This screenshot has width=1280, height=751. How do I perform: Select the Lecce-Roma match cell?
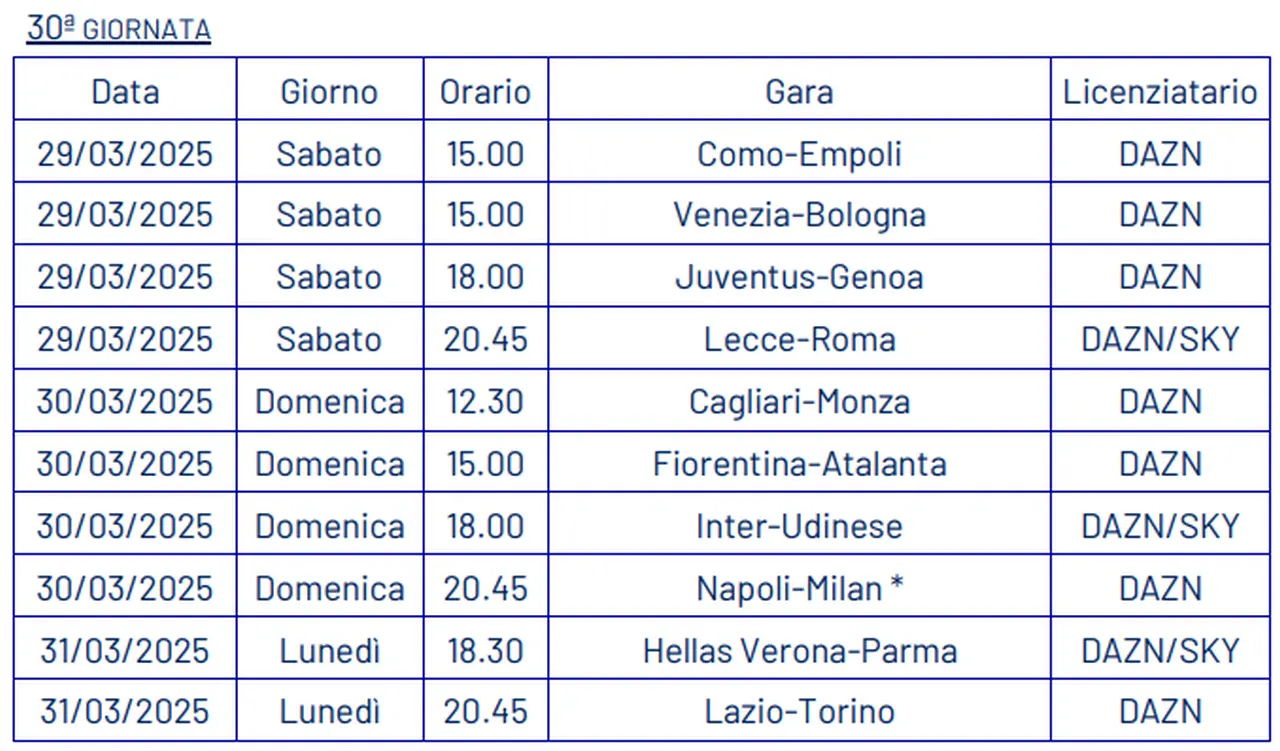[799, 339]
